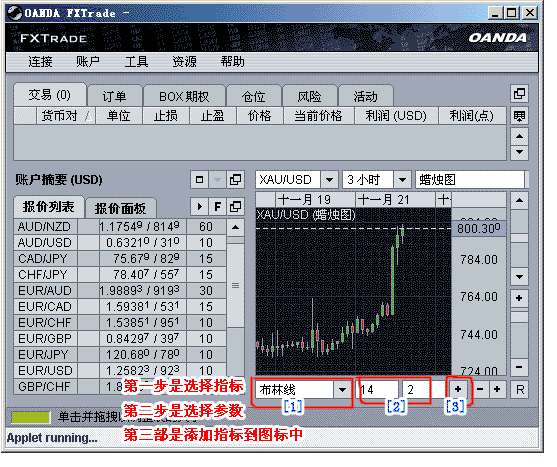Click the indicator deviation field showing 2
Image resolution: width=557 pixels, height=467 pixels.
pyautogui.click(x=416, y=390)
